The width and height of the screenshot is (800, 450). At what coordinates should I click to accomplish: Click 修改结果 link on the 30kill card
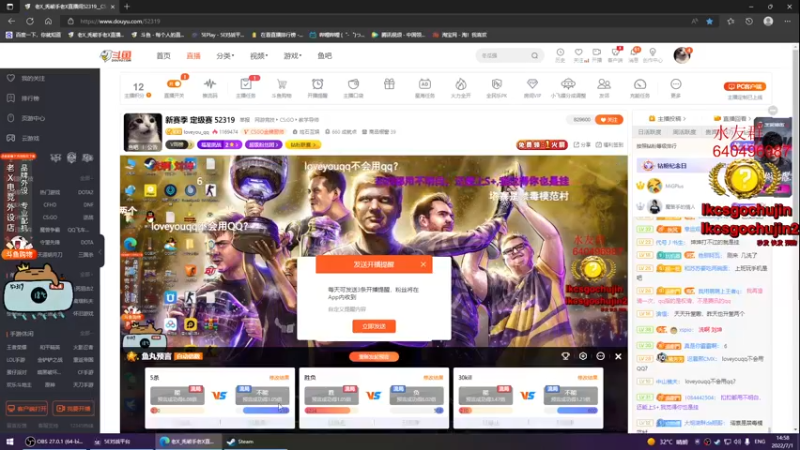(587, 378)
